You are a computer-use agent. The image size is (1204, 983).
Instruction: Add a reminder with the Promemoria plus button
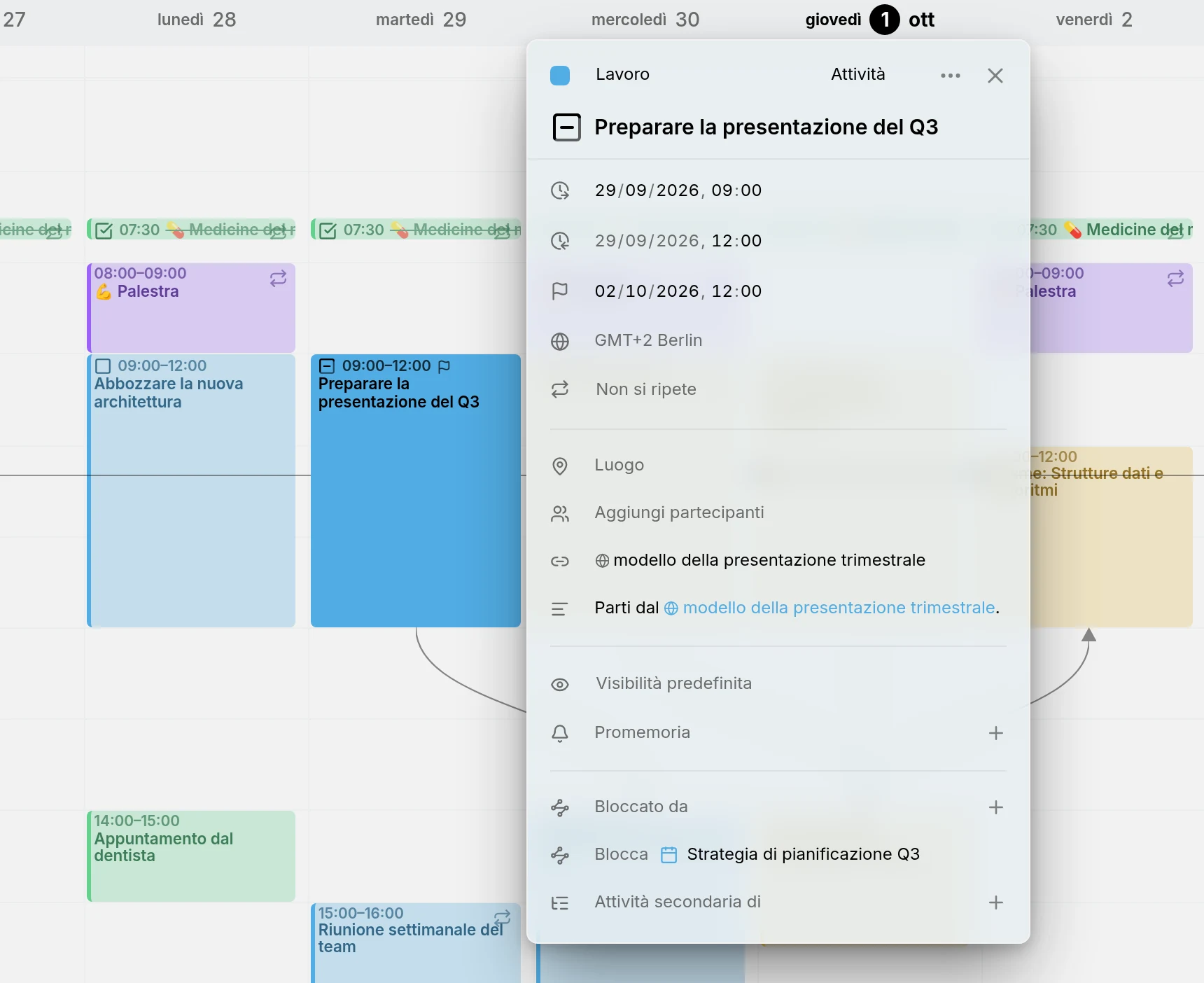995,733
